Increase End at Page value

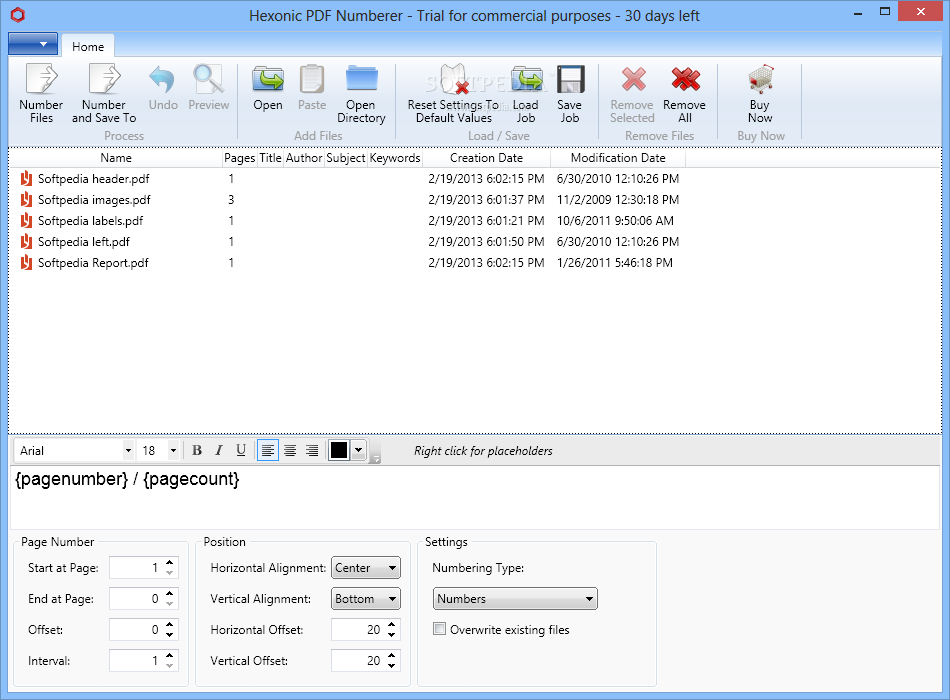click(x=170, y=594)
